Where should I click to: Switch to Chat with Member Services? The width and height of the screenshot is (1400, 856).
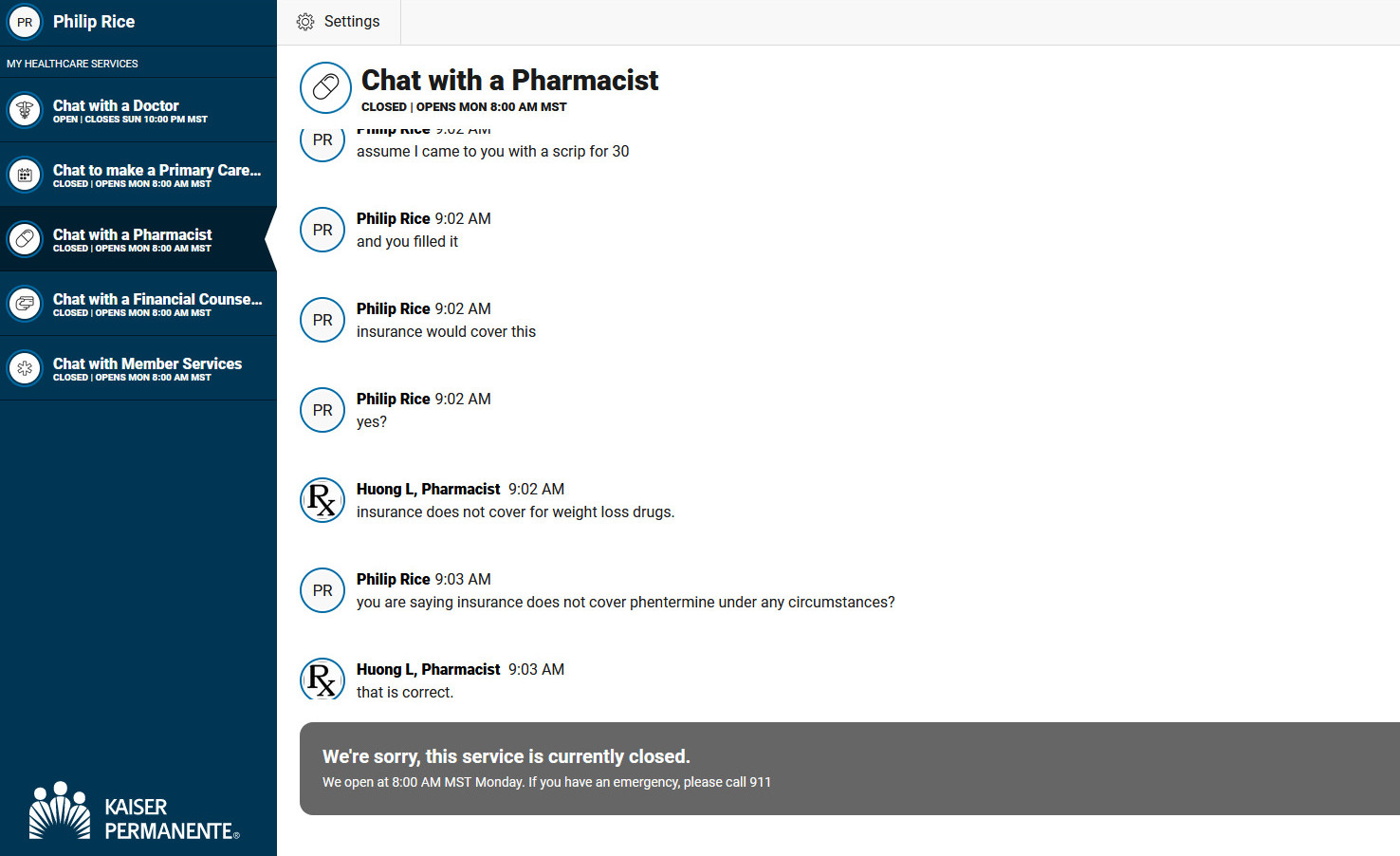pyautogui.click(x=138, y=368)
